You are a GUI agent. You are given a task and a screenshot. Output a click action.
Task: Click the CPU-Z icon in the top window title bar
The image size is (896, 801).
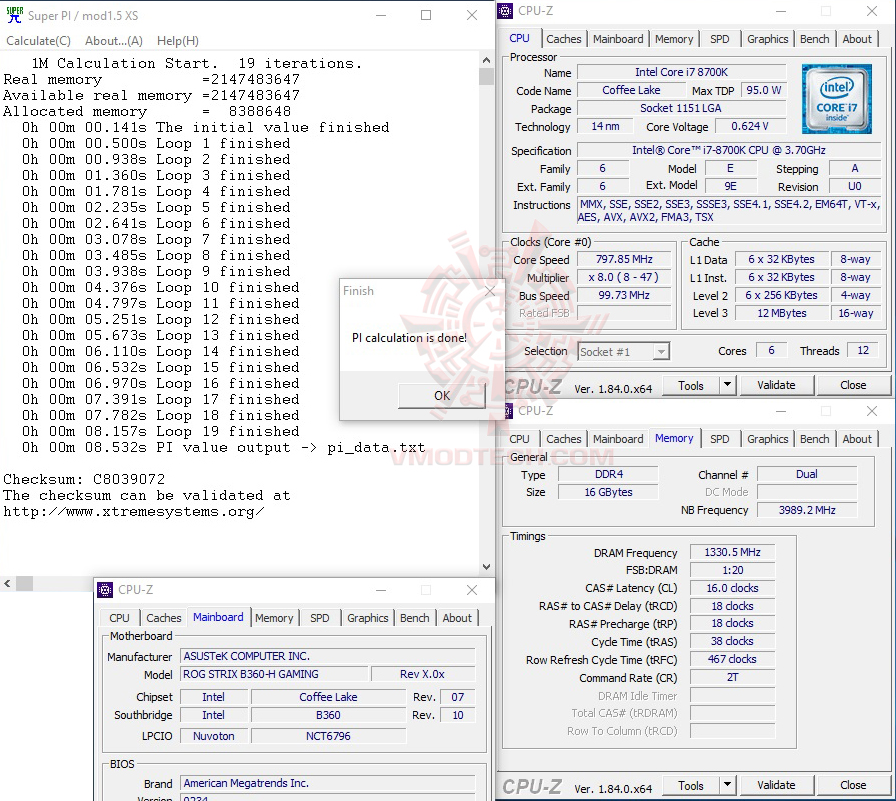[505, 10]
